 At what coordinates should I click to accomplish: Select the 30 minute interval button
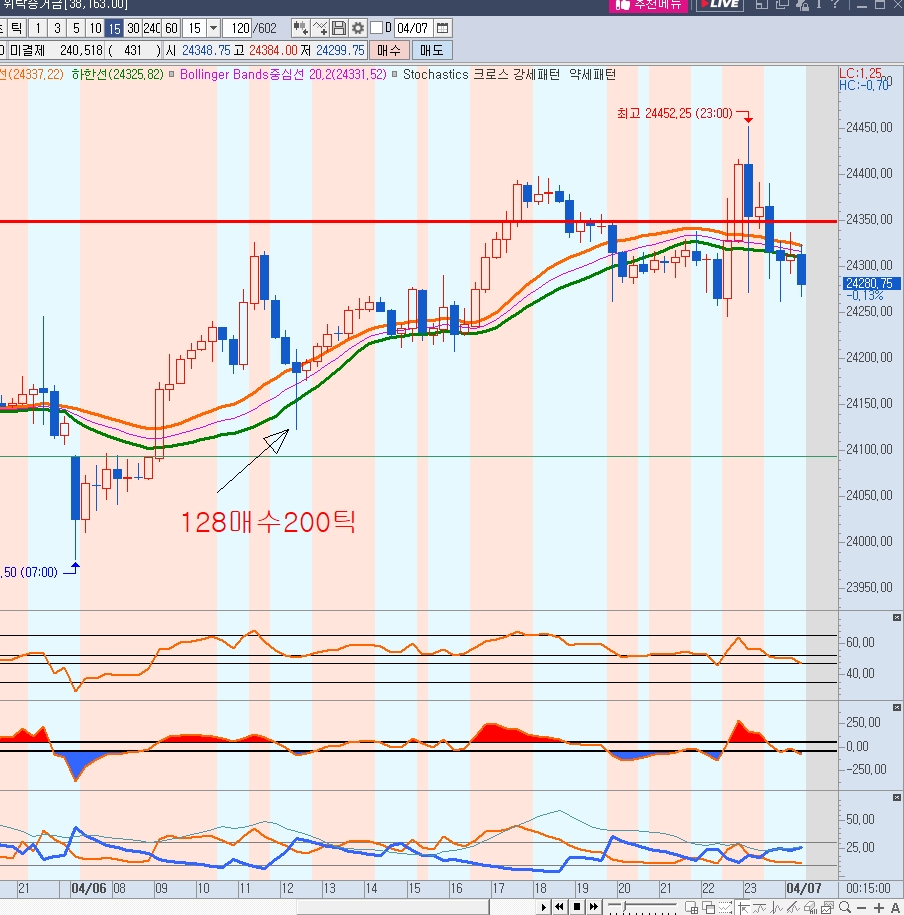pyautogui.click(x=133, y=28)
